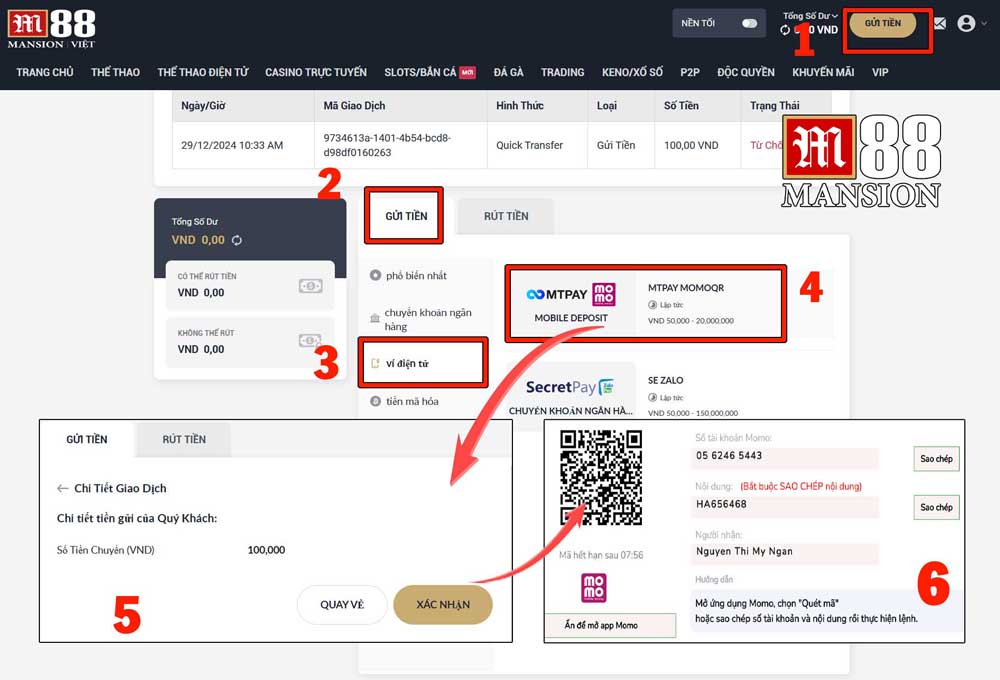Open THỂ THAO menu

click(x=115, y=72)
